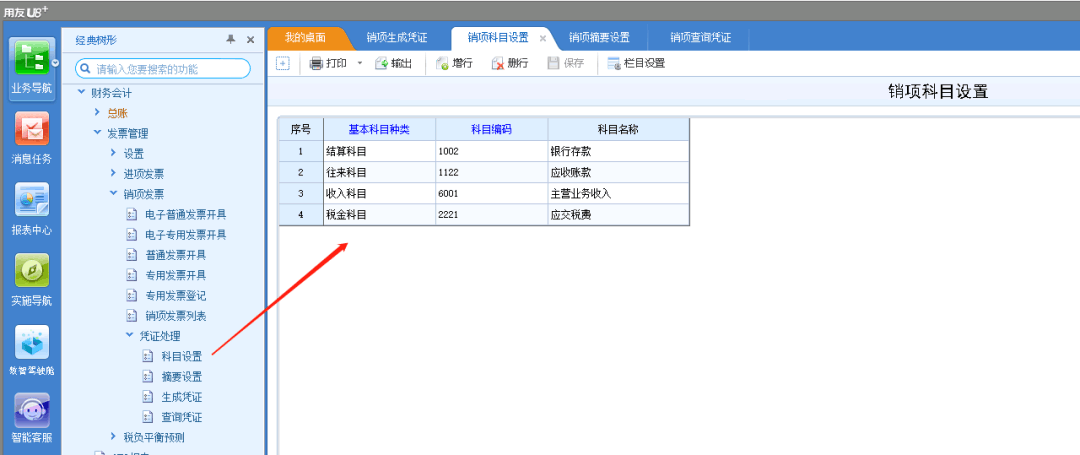Click the function search input field
Viewport: 1080px width, 455px height.
170,69
